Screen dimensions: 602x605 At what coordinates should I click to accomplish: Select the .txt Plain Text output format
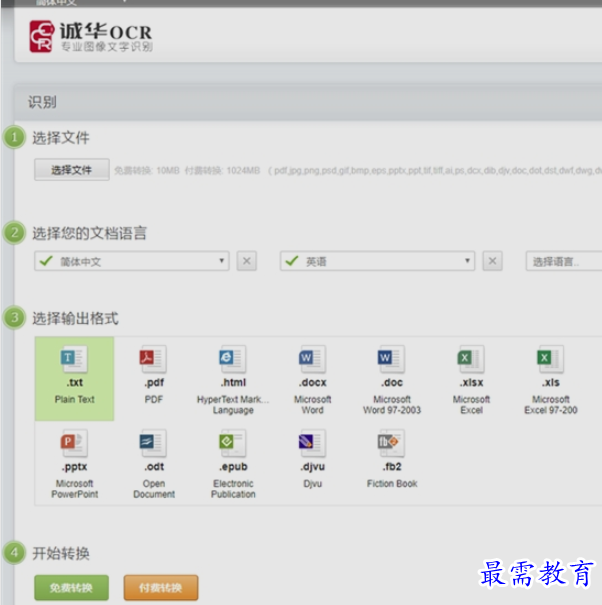(x=74, y=379)
